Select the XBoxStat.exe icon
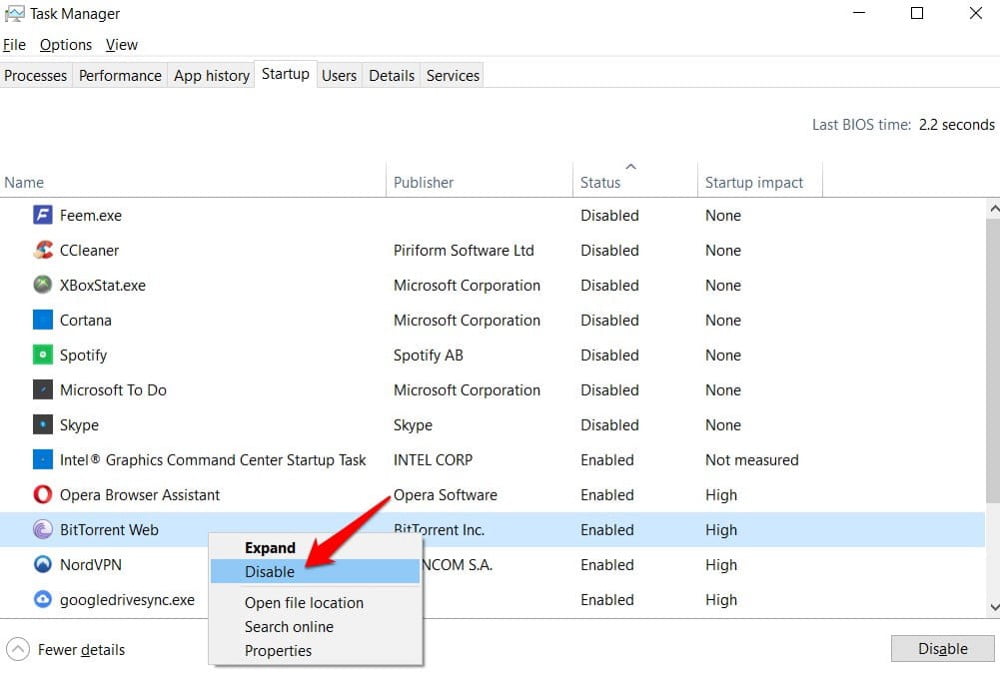 42,285
